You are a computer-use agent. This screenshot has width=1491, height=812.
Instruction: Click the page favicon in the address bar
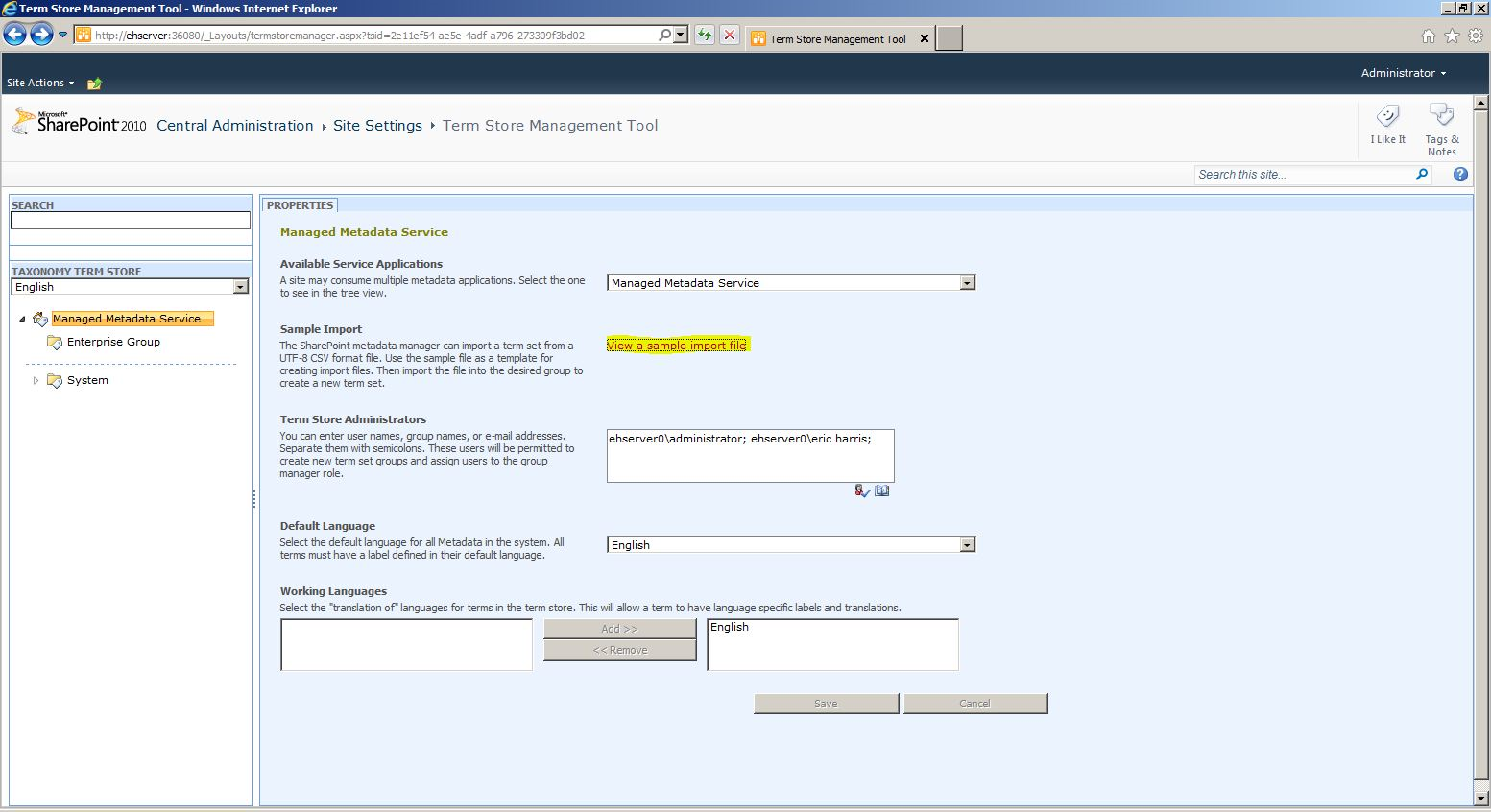click(x=84, y=36)
